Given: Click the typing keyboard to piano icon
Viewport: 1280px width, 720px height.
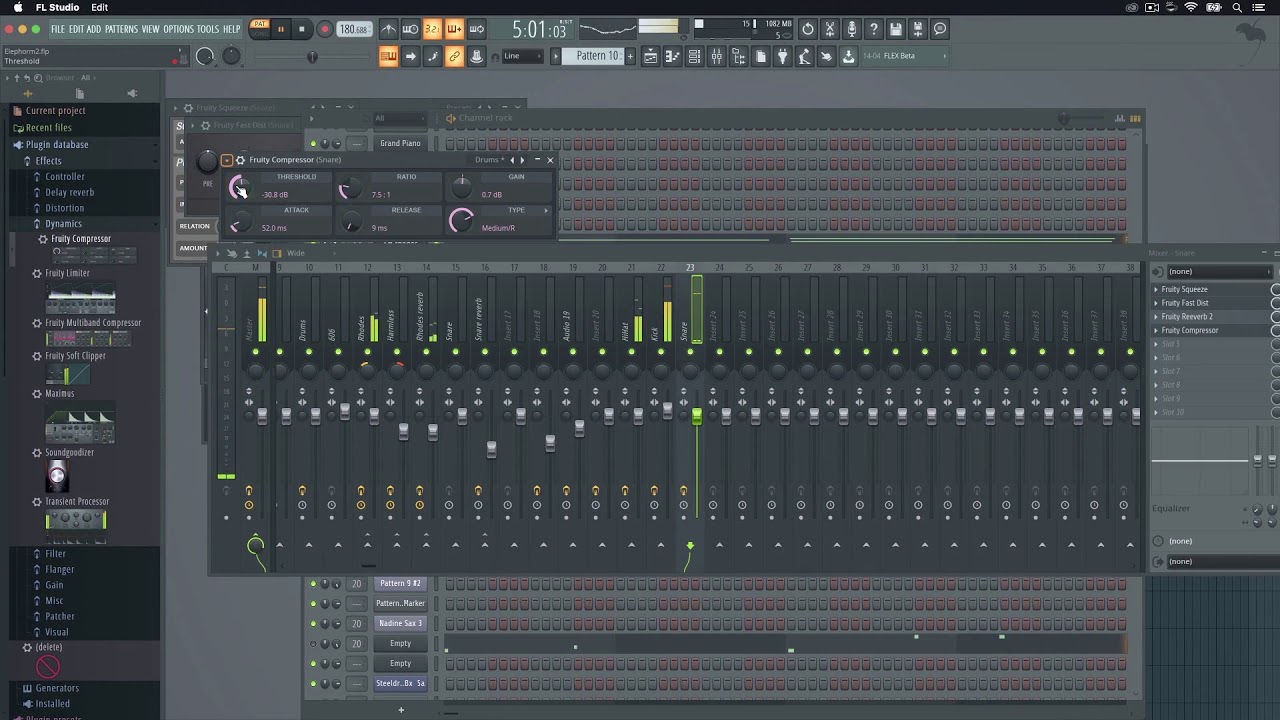Looking at the screenshot, I should point(388,56).
